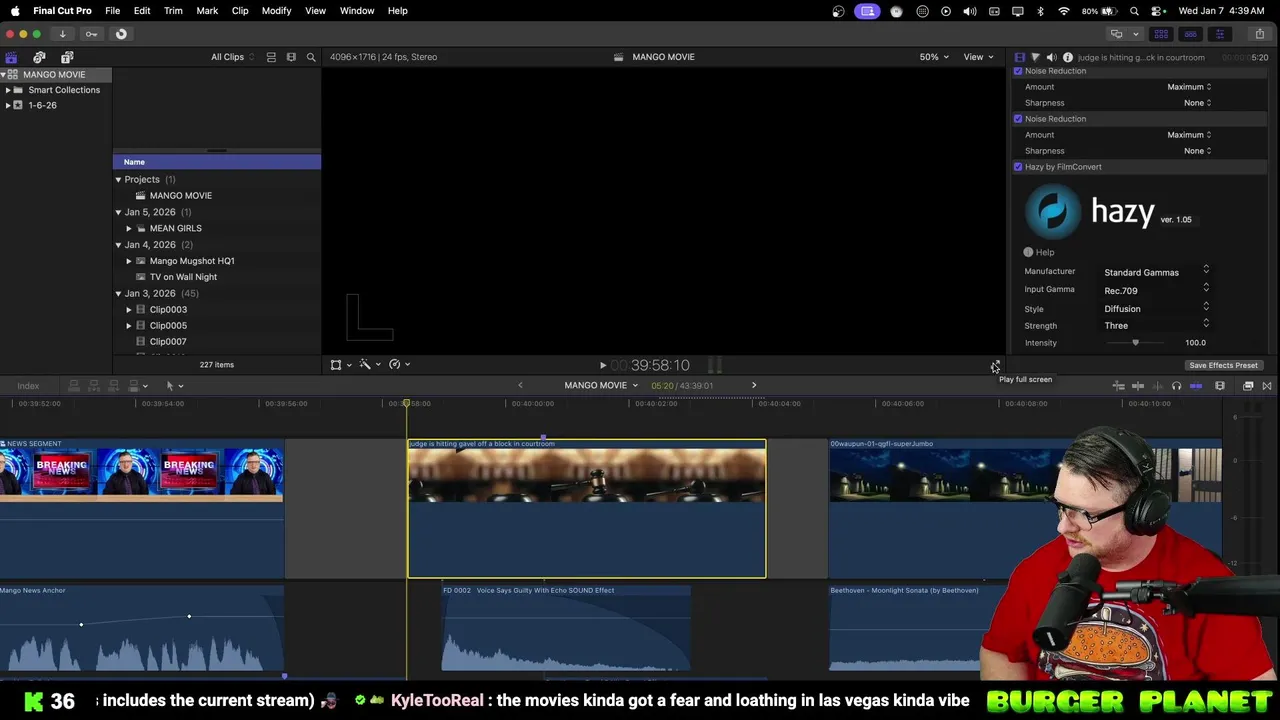
Task: Open the Modify menu
Action: click(x=276, y=11)
